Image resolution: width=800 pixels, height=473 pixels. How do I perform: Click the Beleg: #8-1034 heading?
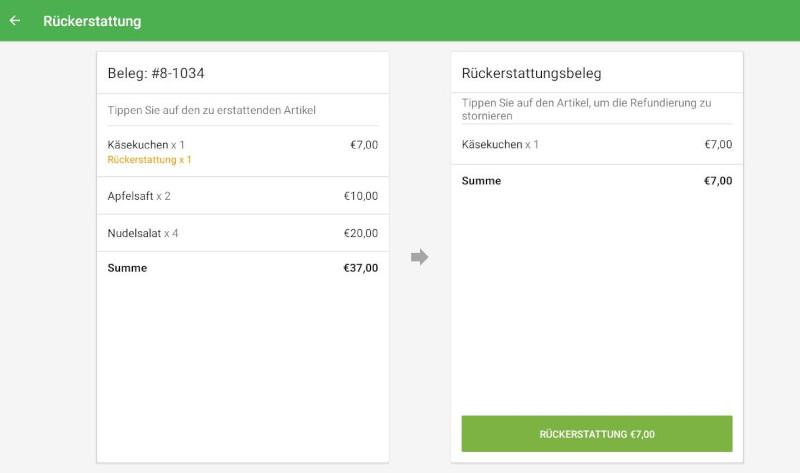pos(156,73)
